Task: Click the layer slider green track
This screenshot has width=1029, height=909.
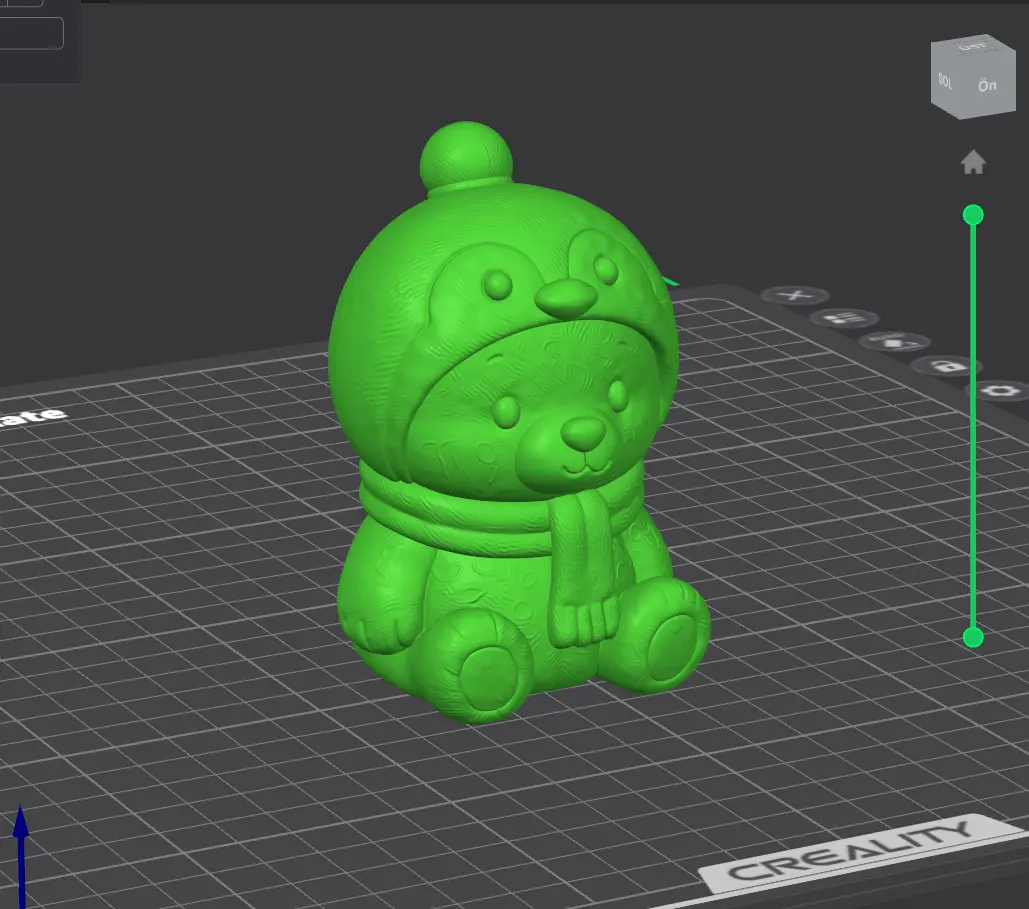Action: click(973, 425)
